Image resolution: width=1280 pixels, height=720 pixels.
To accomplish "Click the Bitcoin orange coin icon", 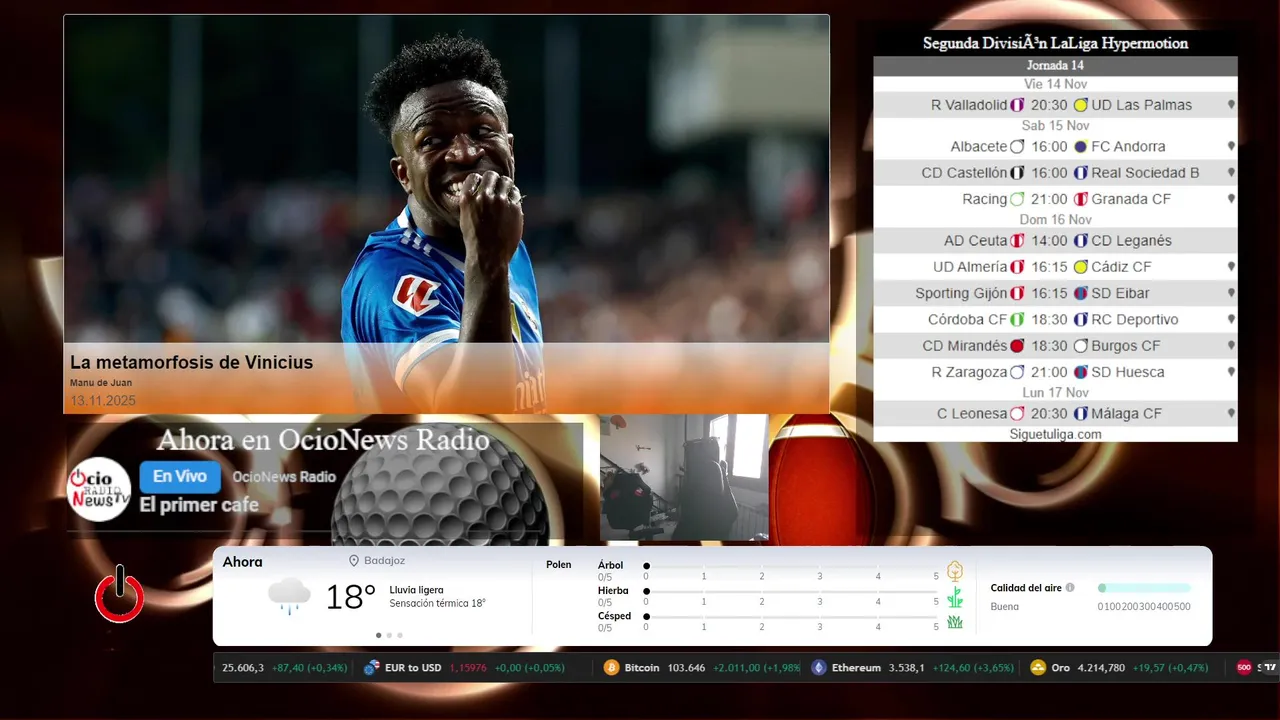I will [611, 667].
